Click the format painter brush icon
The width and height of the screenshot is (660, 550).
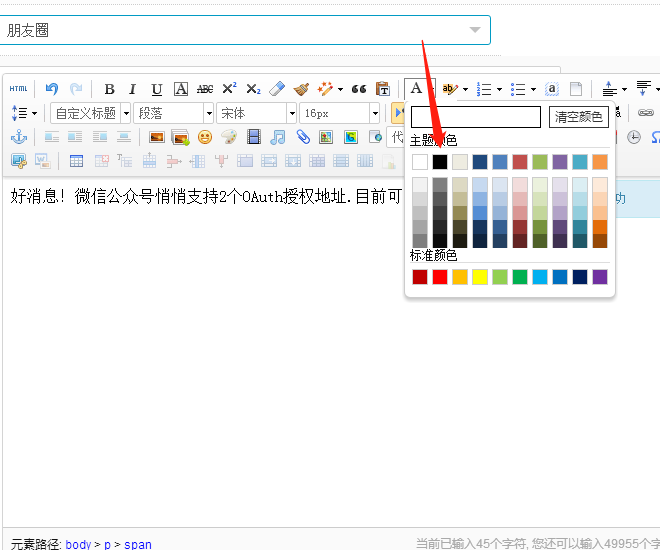[302, 89]
